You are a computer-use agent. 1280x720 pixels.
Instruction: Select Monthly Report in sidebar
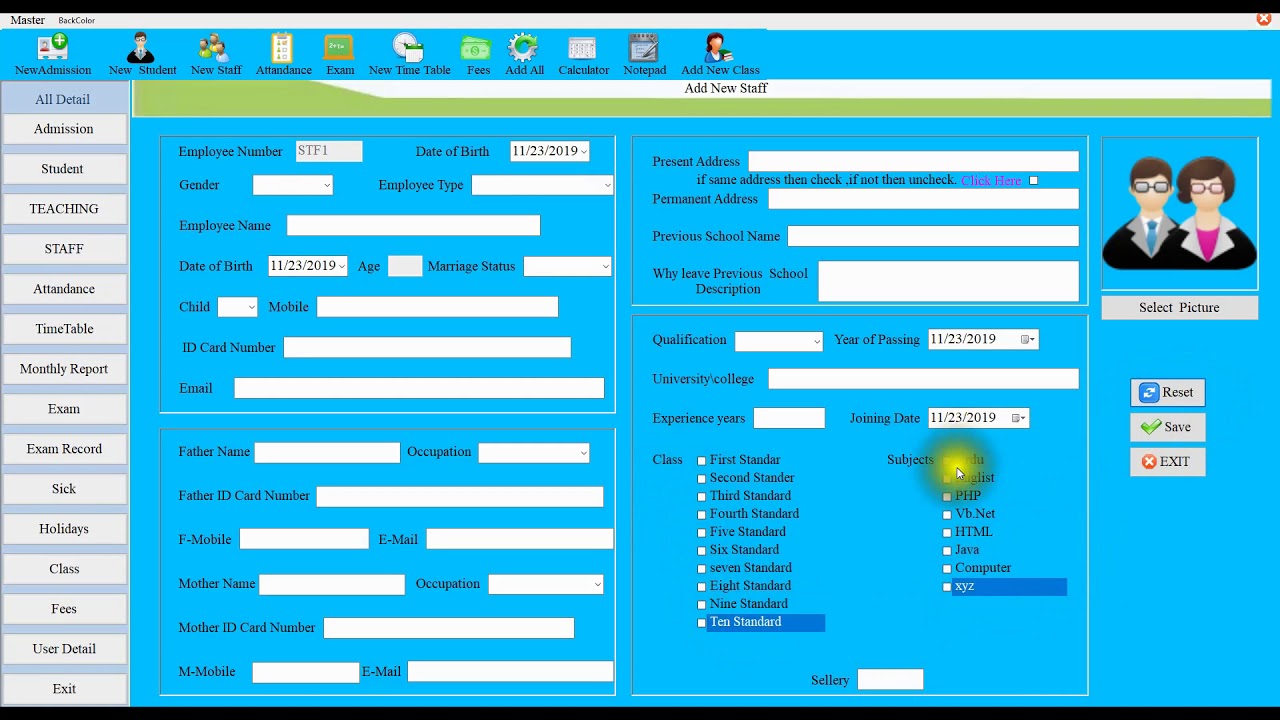[x=64, y=369]
